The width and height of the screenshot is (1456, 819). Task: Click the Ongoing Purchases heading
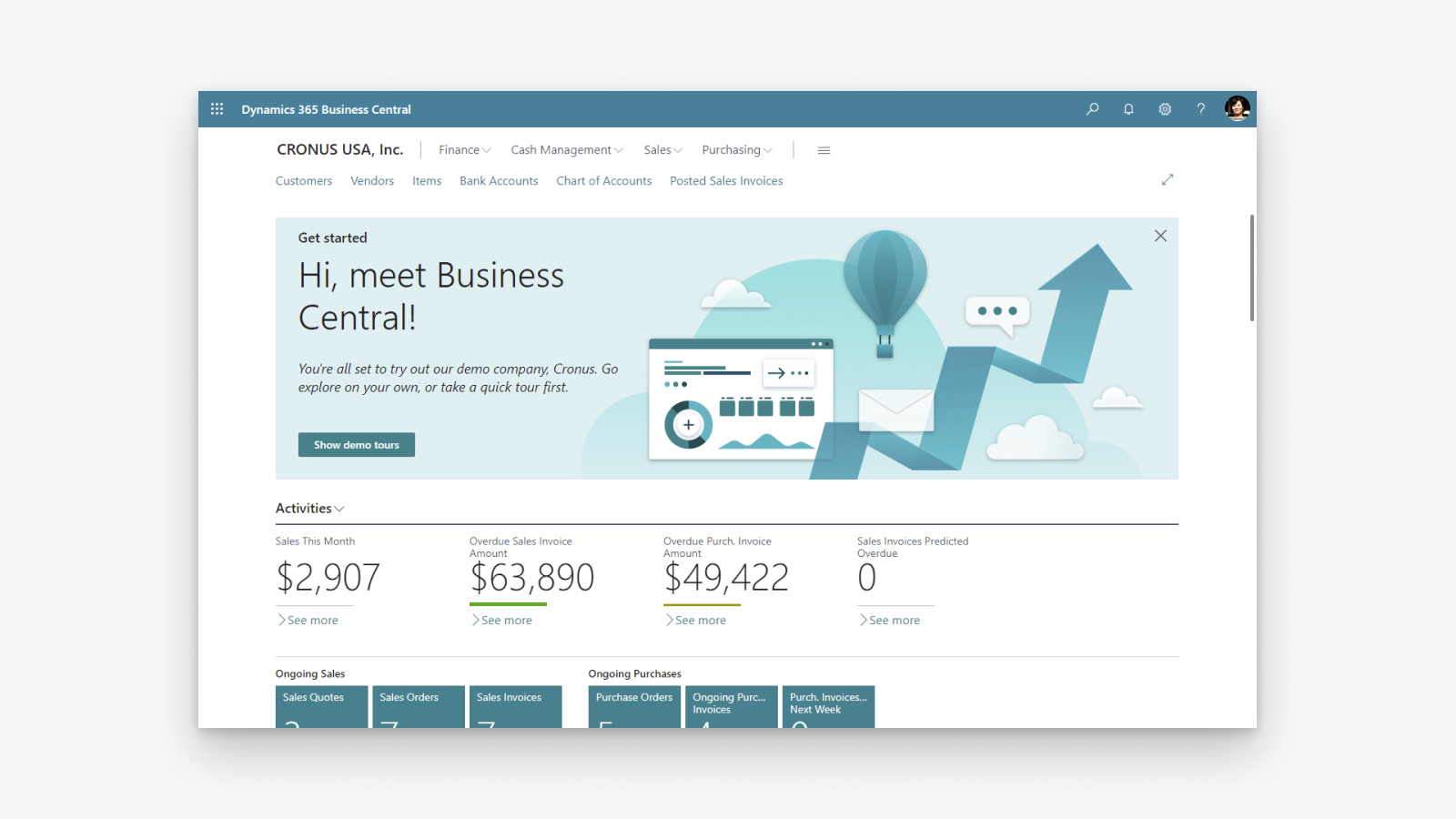634,674
